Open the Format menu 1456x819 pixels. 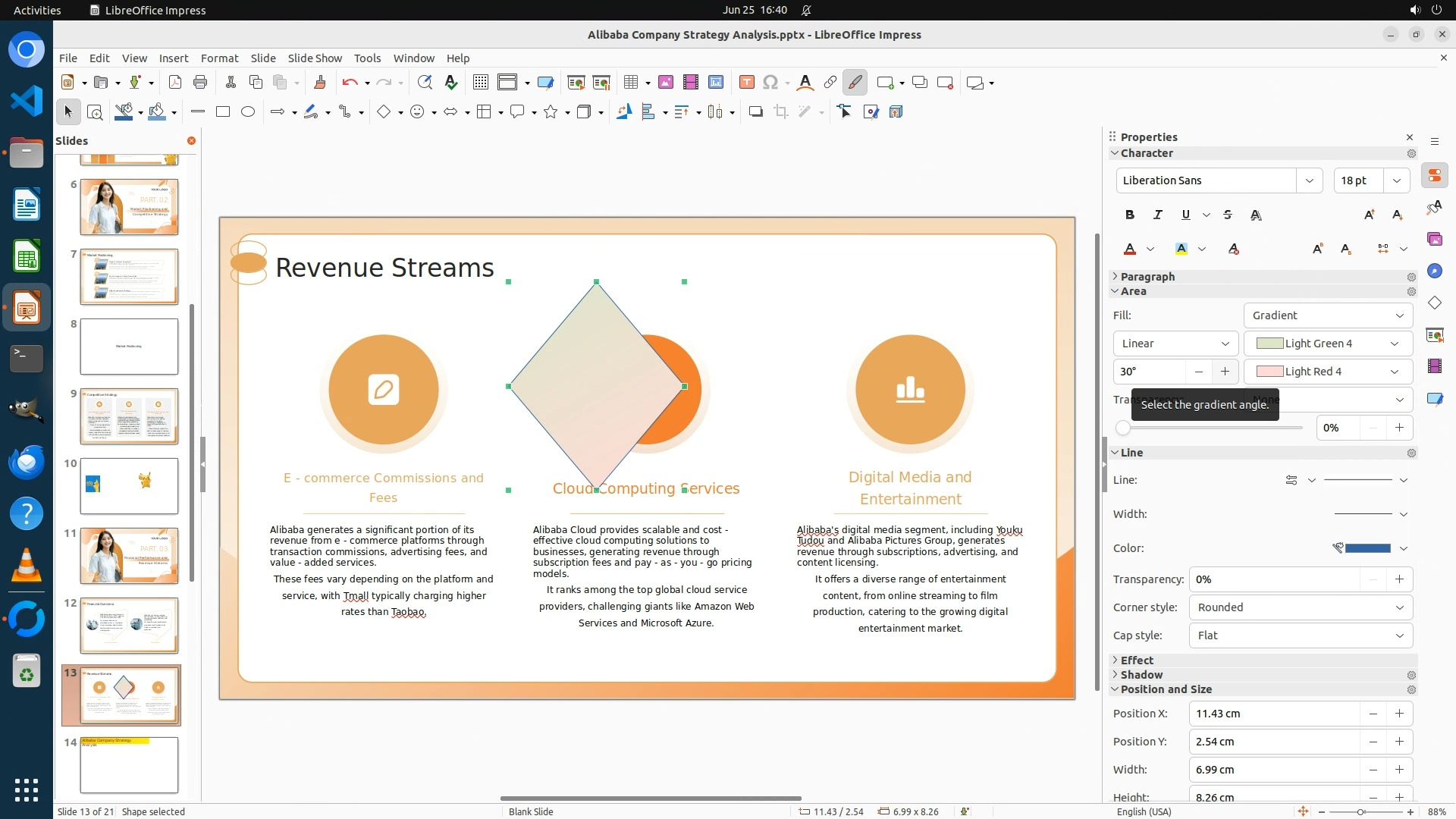coord(219,58)
